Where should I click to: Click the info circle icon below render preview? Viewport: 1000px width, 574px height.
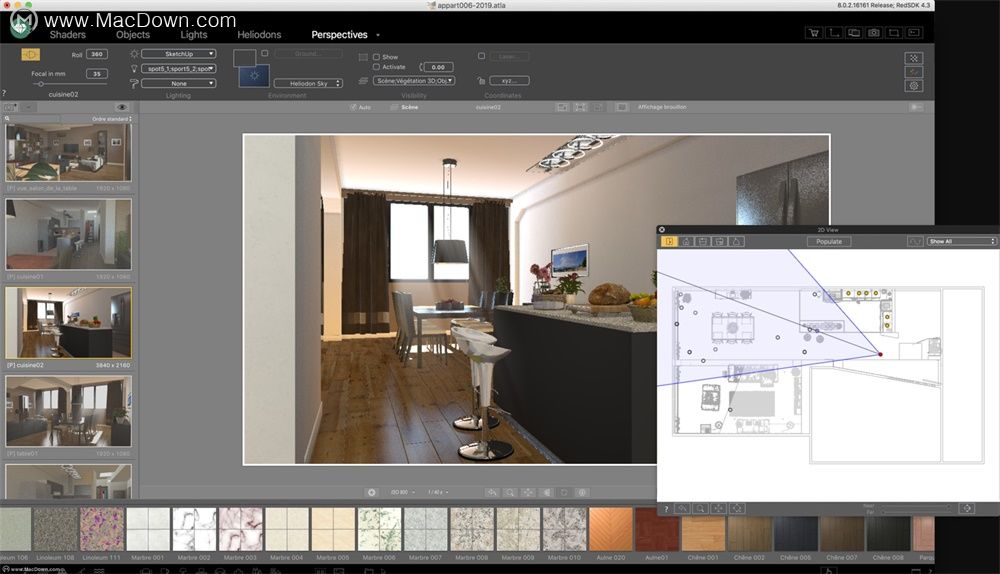(x=582, y=492)
